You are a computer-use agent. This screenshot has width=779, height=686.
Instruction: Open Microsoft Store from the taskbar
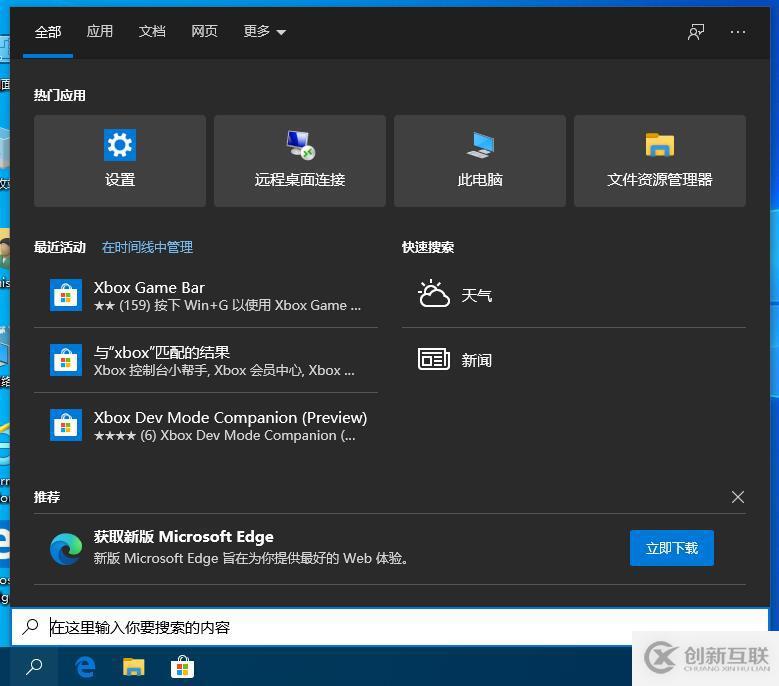pyautogui.click(x=182, y=667)
